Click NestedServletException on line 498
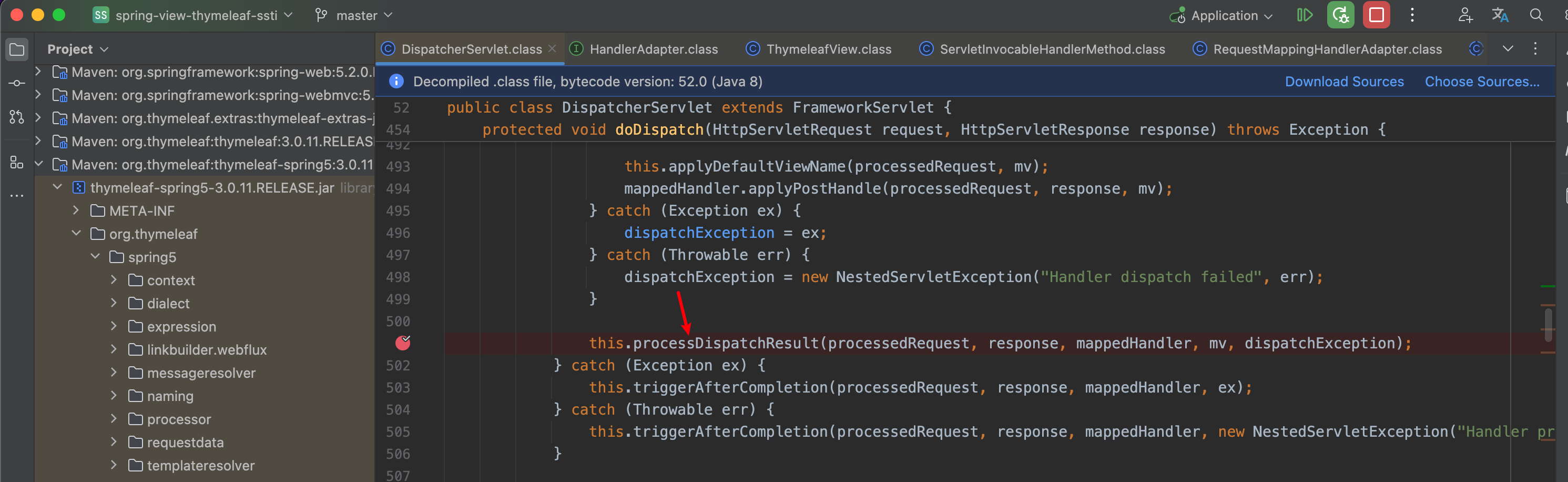The image size is (1568, 482). 934,277
